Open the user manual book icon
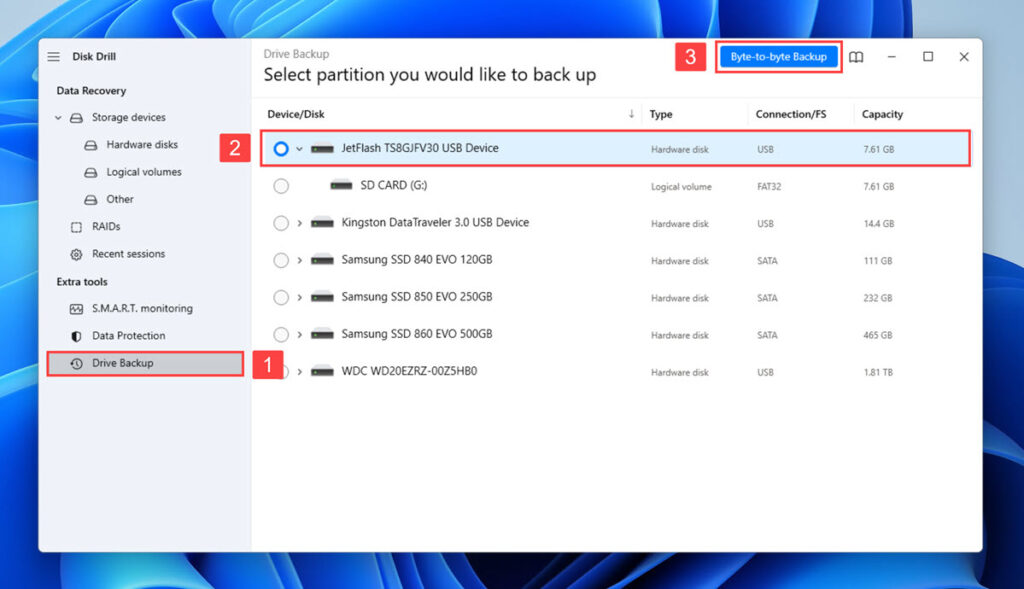 coord(855,57)
